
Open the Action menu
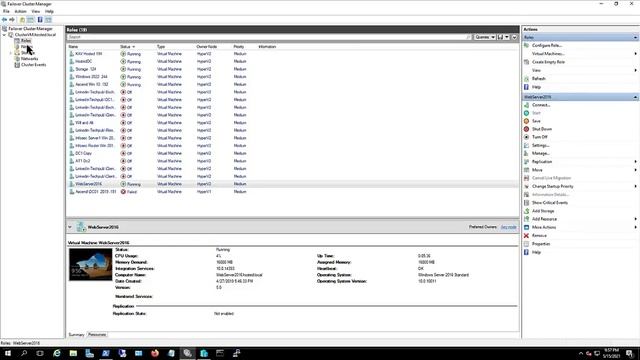pyautogui.click(x=20, y=11)
